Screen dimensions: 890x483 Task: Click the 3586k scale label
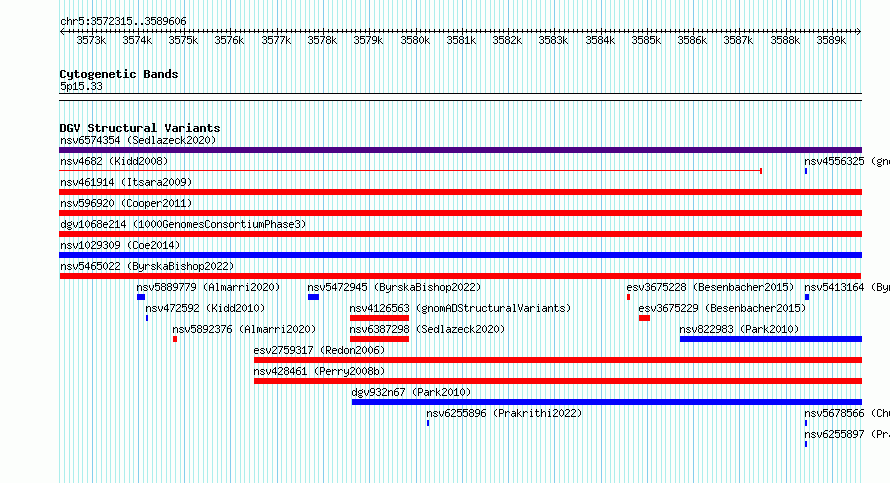point(692,40)
